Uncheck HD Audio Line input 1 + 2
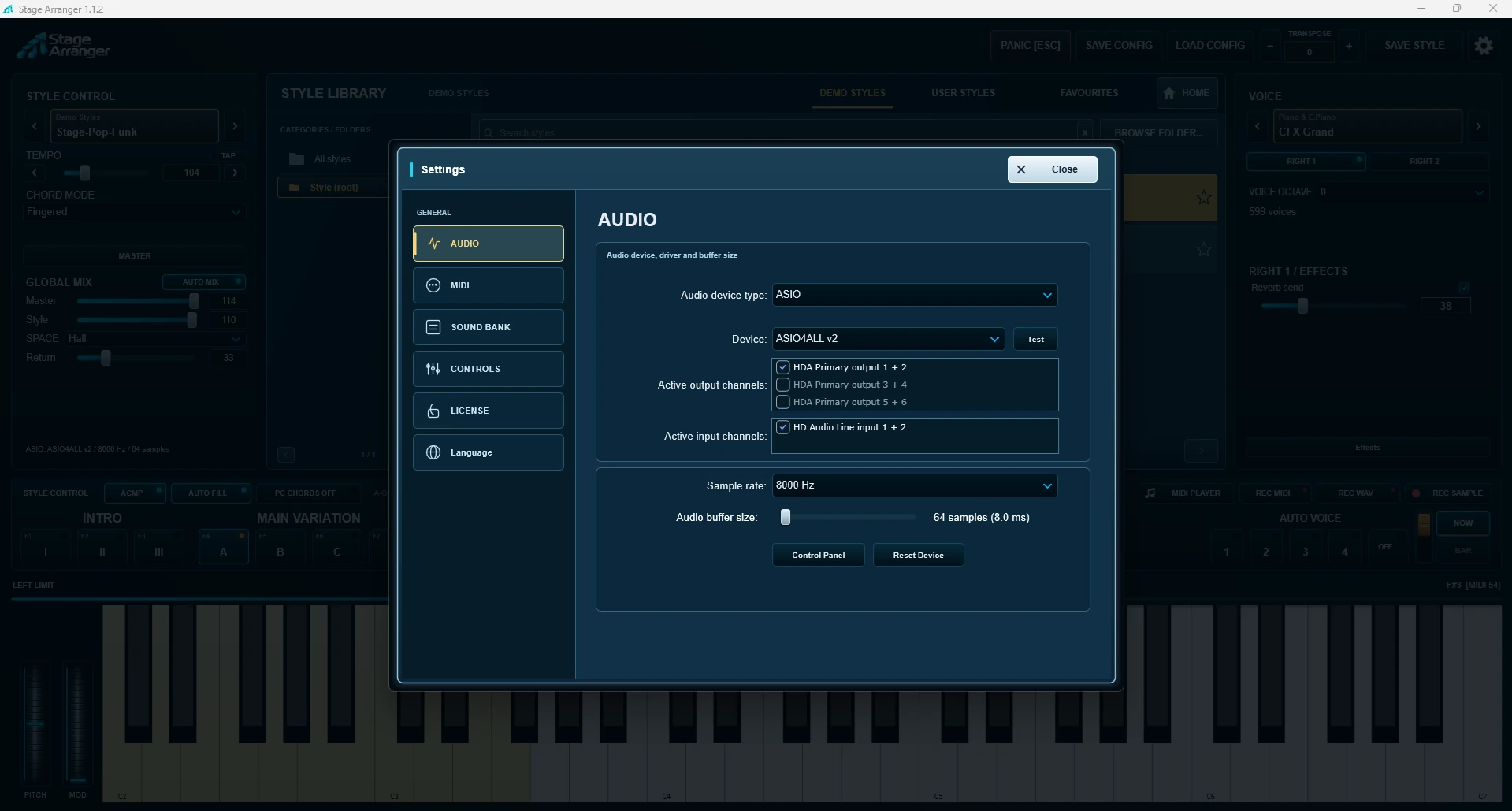 [783, 427]
